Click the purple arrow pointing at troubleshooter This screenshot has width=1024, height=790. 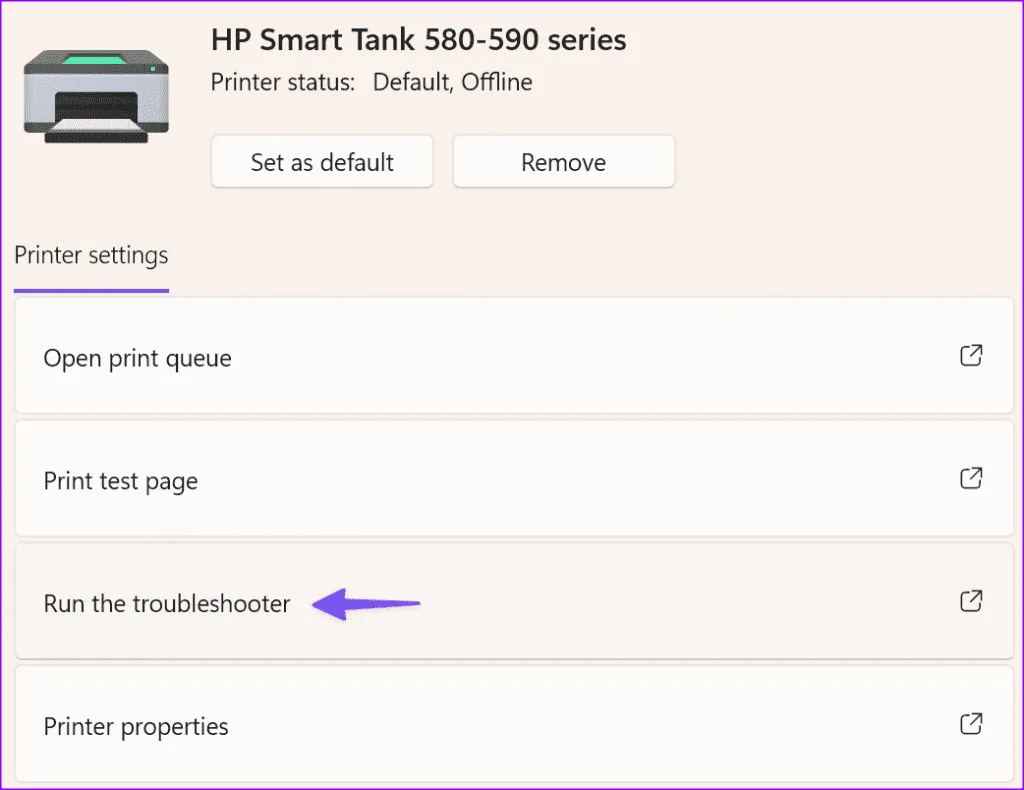point(367,603)
